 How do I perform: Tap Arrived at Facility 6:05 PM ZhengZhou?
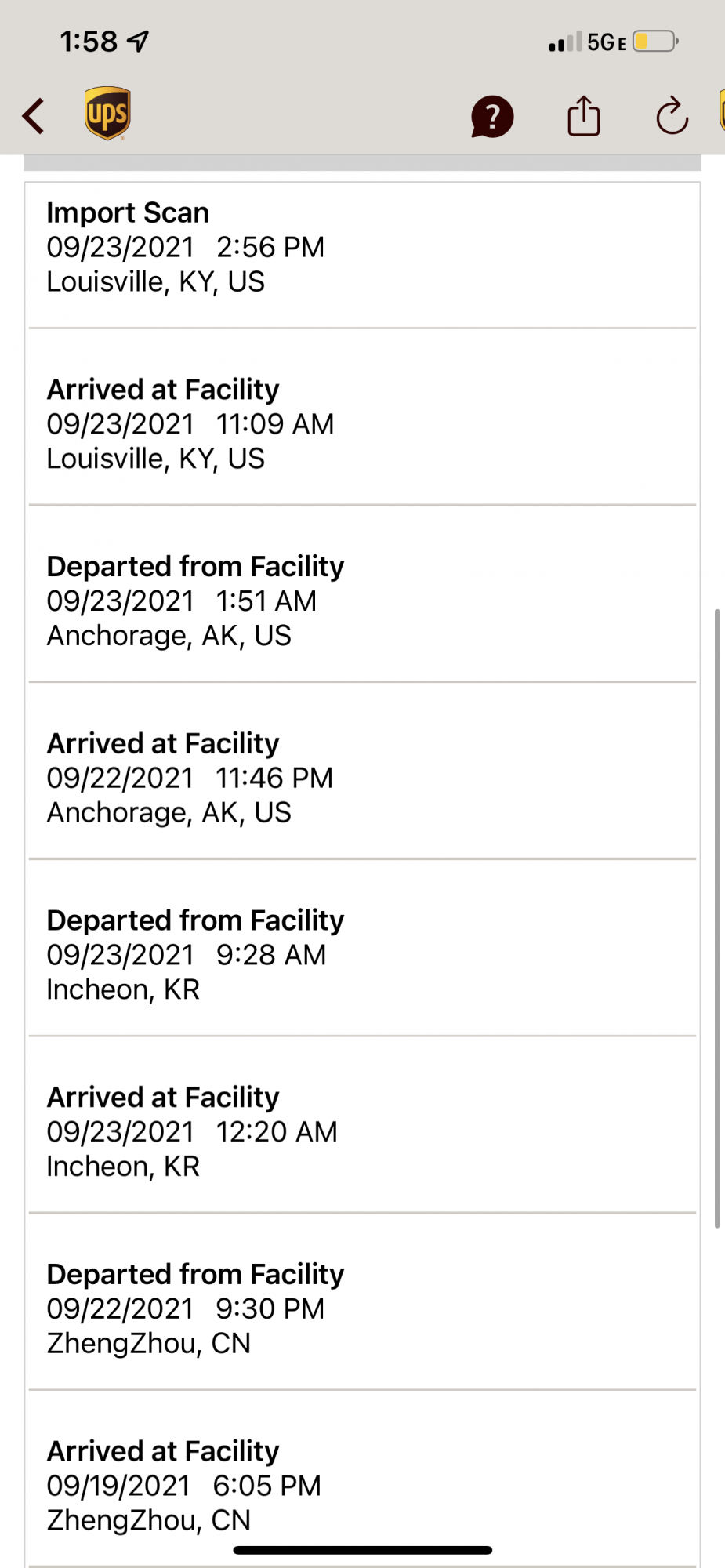tap(362, 1485)
